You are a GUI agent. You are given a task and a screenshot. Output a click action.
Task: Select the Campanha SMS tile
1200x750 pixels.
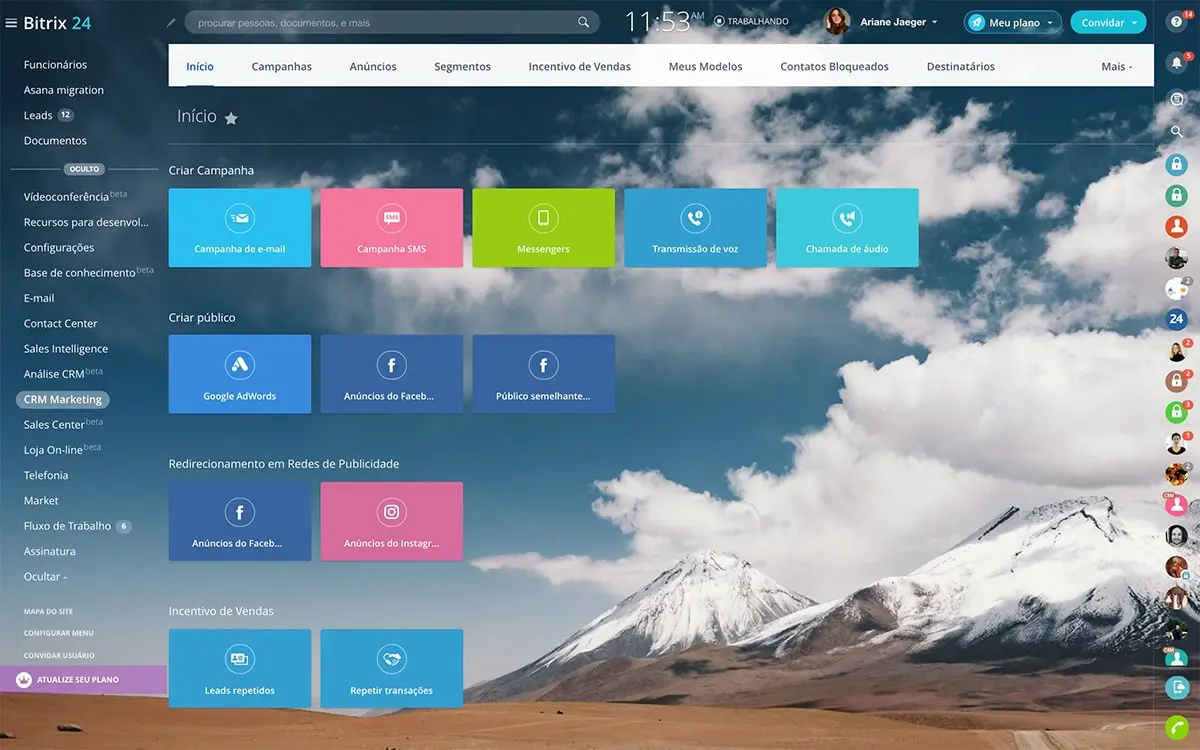coord(391,228)
